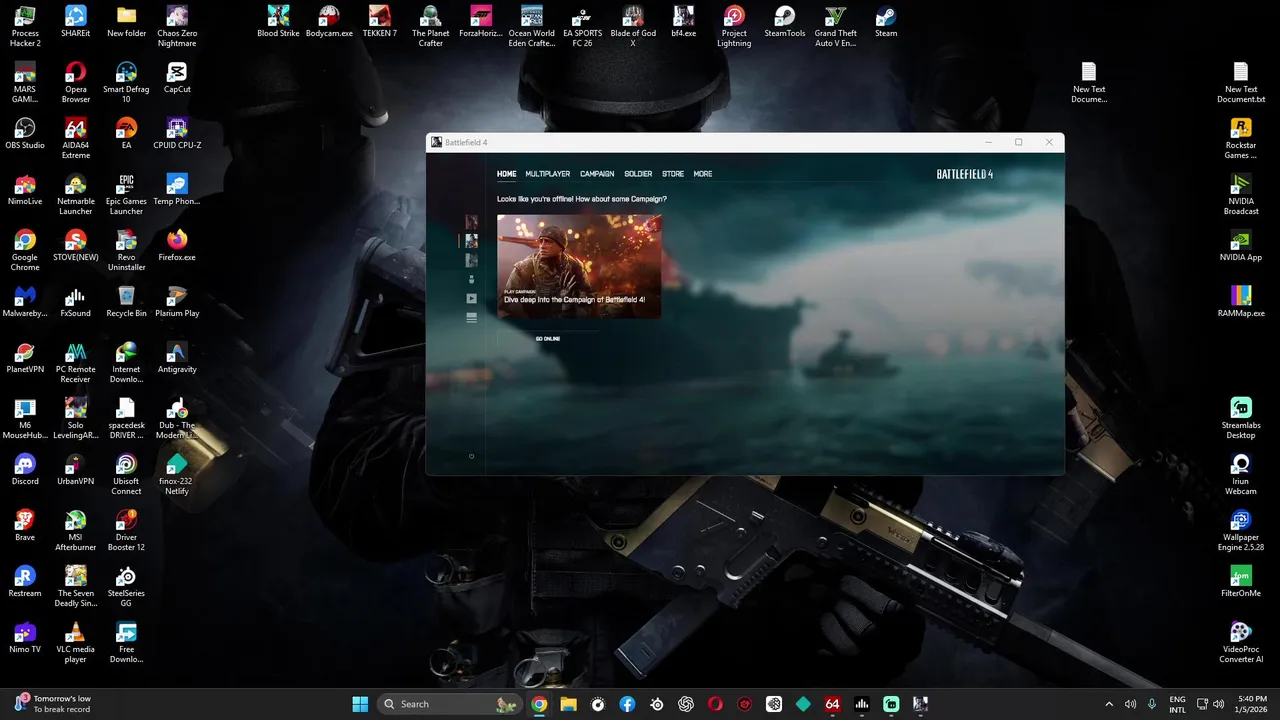Click the small power icon at sidebar bottom
The width and height of the screenshot is (1280, 720).
coord(472,456)
